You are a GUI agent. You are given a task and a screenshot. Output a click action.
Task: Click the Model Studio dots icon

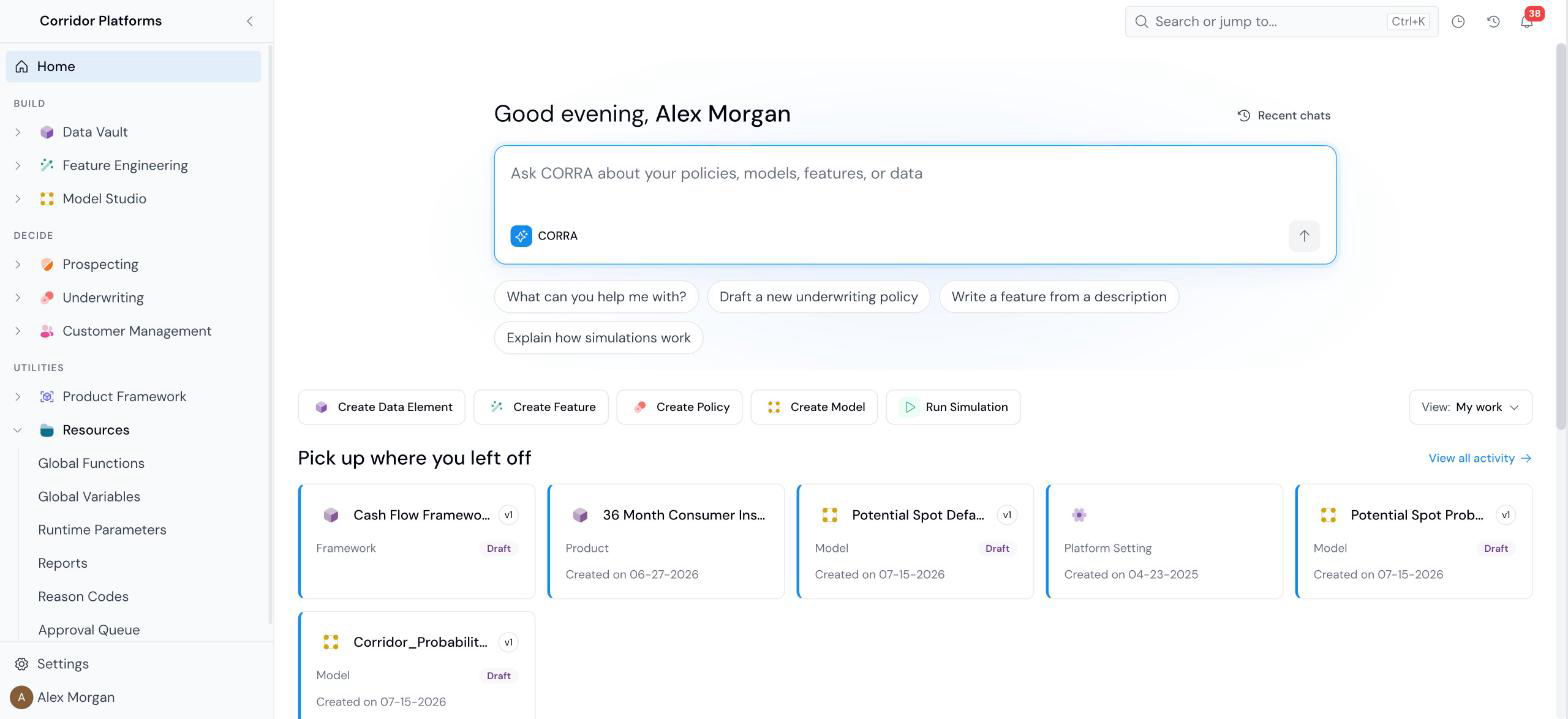47,199
